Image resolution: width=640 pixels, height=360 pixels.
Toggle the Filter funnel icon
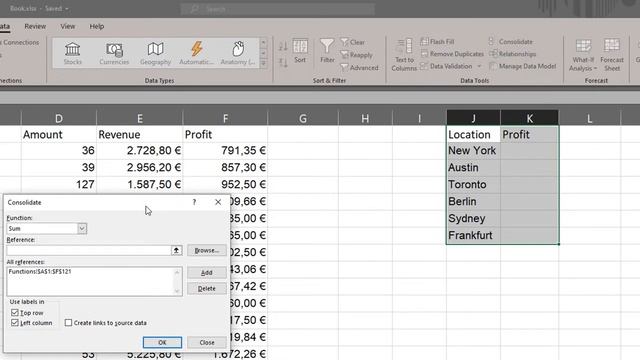coord(327,52)
